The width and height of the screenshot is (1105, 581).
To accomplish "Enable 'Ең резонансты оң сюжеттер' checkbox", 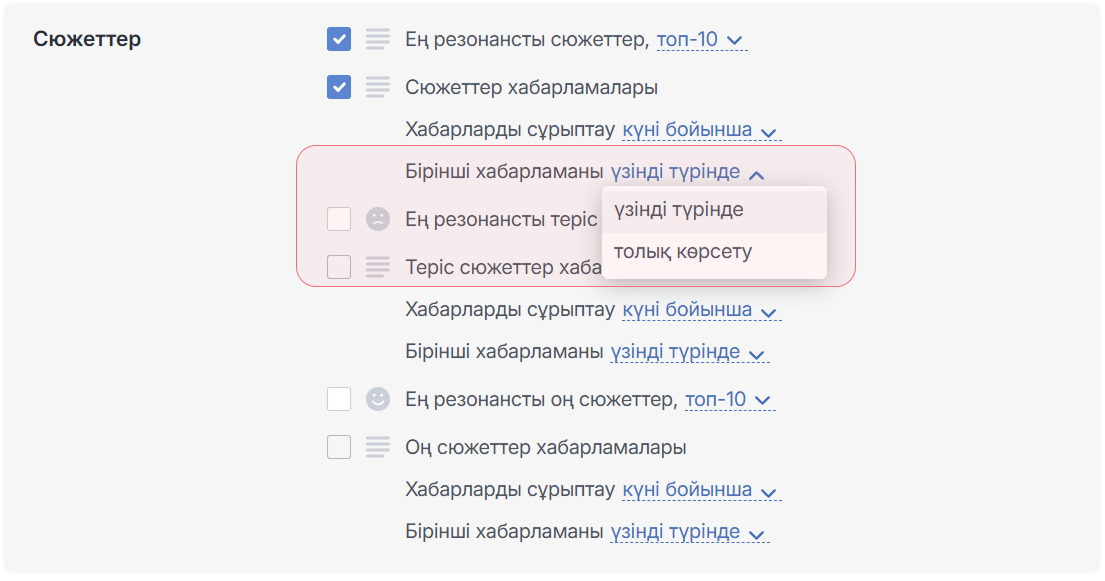I will [339, 399].
